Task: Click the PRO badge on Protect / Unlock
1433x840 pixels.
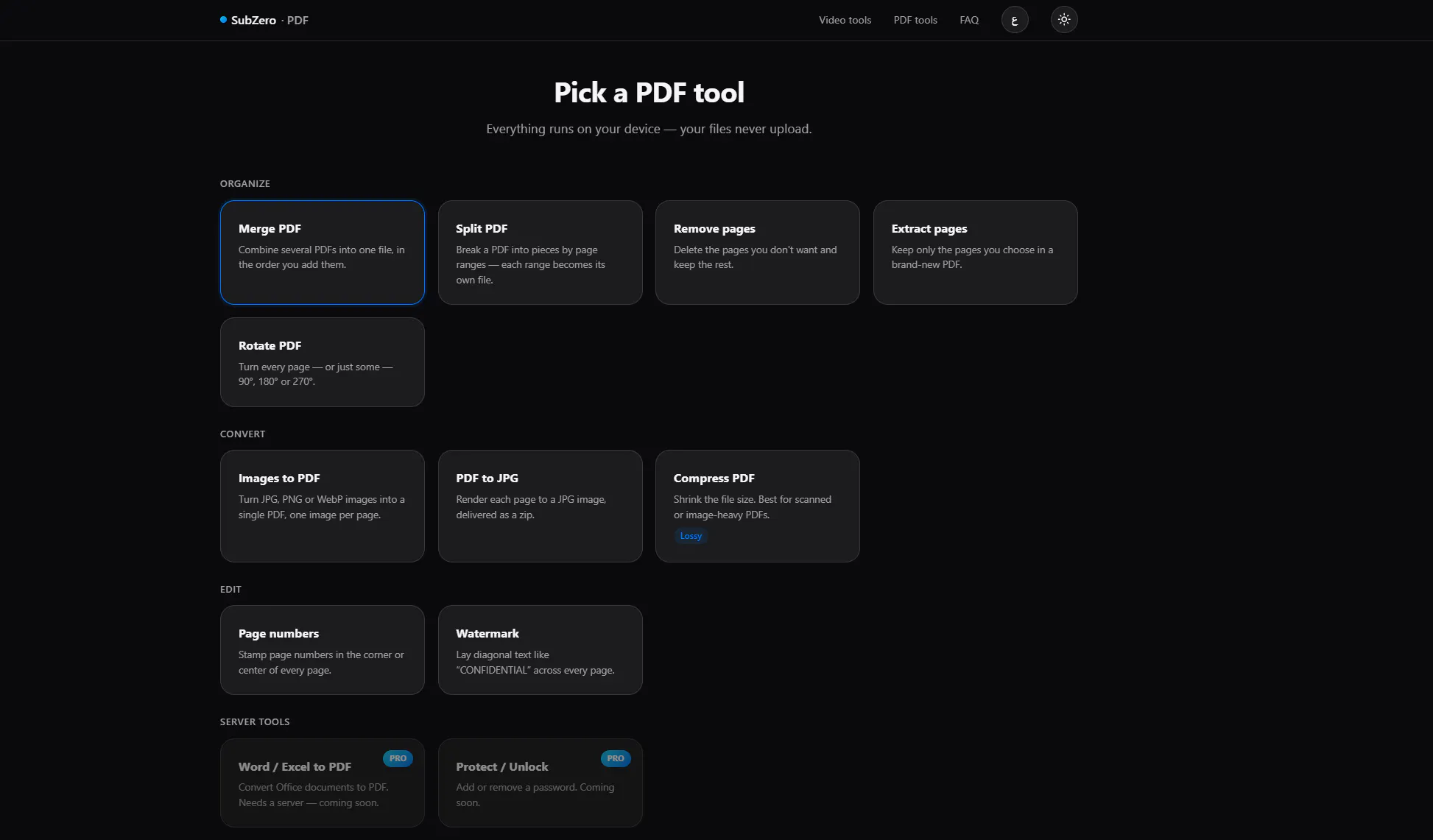Action: 616,758
